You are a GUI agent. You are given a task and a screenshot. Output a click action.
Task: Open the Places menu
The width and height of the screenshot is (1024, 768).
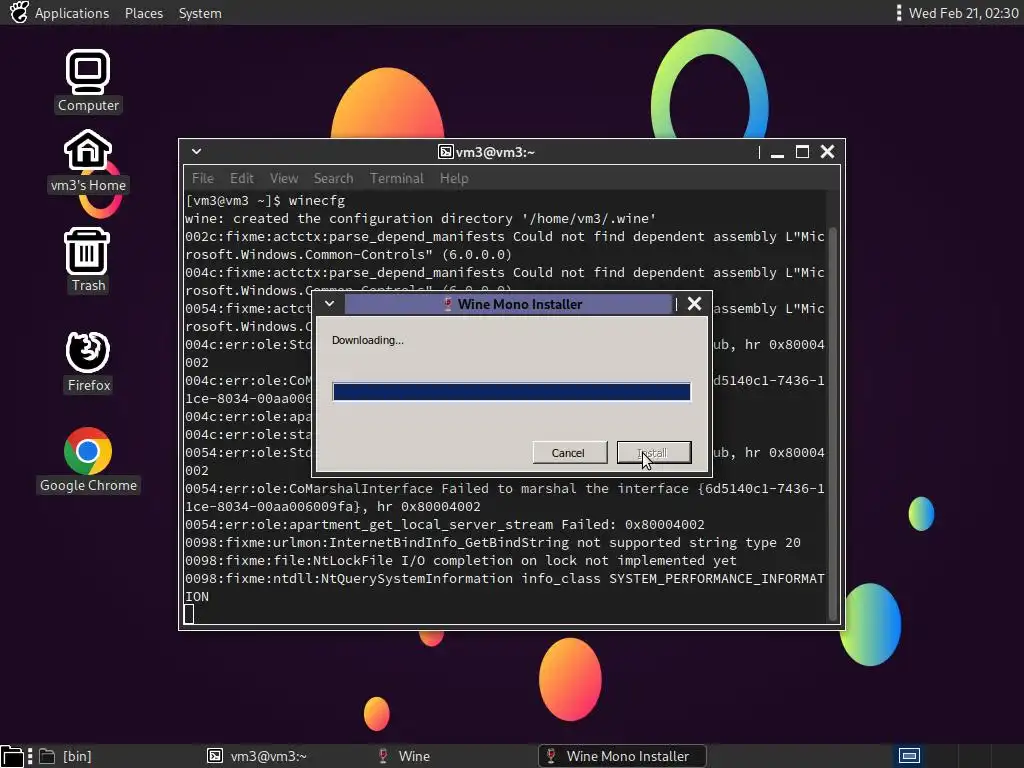[144, 13]
